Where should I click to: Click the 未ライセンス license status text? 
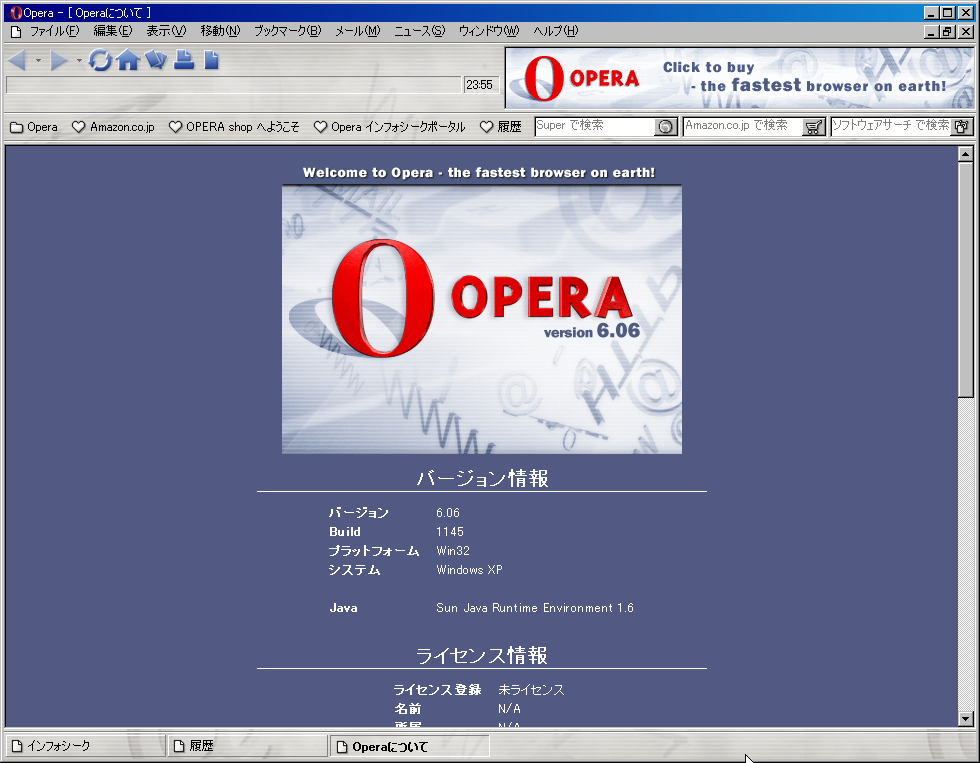coord(531,690)
